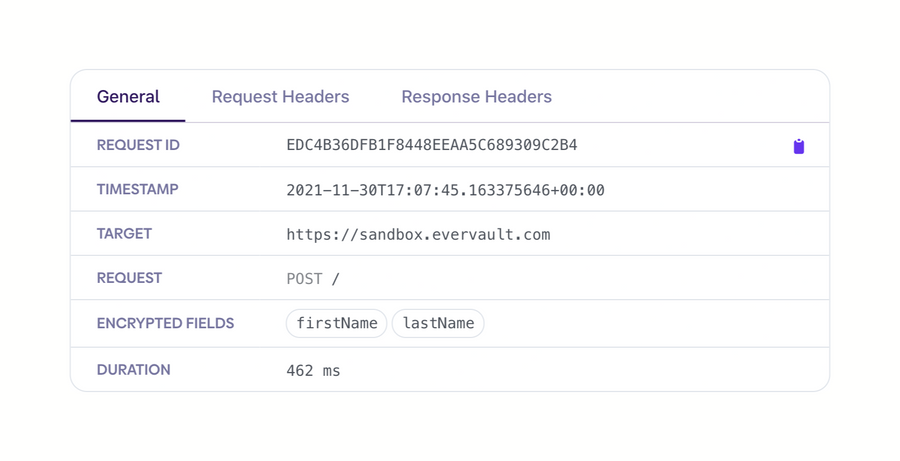Switch to the General tab
900x461 pixels.
pos(128,97)
